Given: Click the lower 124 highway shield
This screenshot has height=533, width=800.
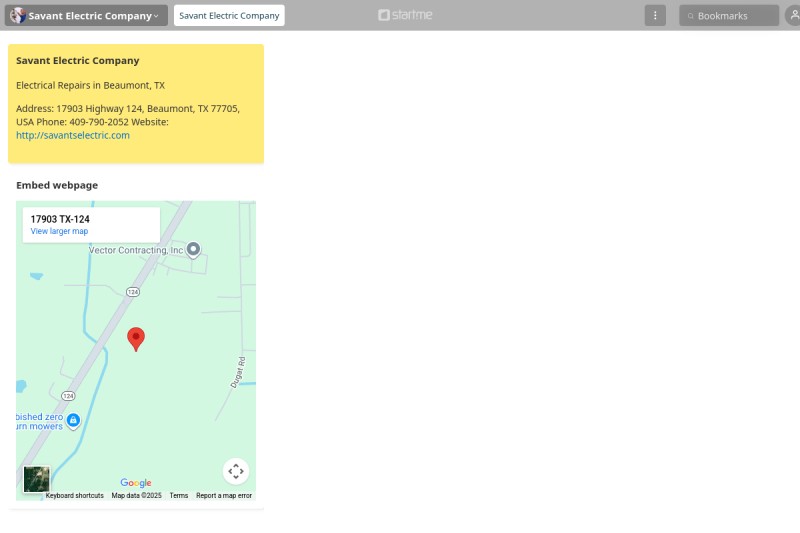Looking at the screenshot, I should (68, 396).
